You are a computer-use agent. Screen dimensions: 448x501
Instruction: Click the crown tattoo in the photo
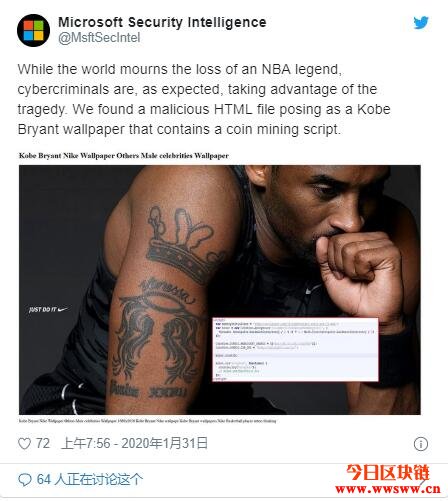[x=184, y=244]
